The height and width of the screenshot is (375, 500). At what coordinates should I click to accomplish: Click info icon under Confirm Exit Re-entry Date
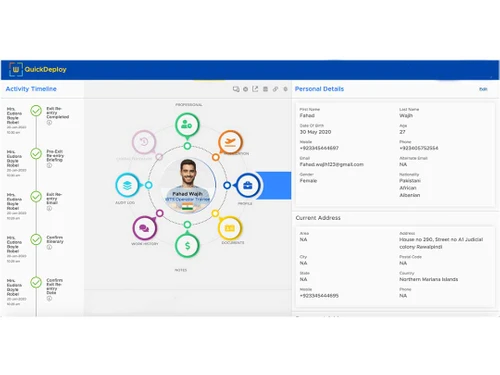(x=49, y=299)
